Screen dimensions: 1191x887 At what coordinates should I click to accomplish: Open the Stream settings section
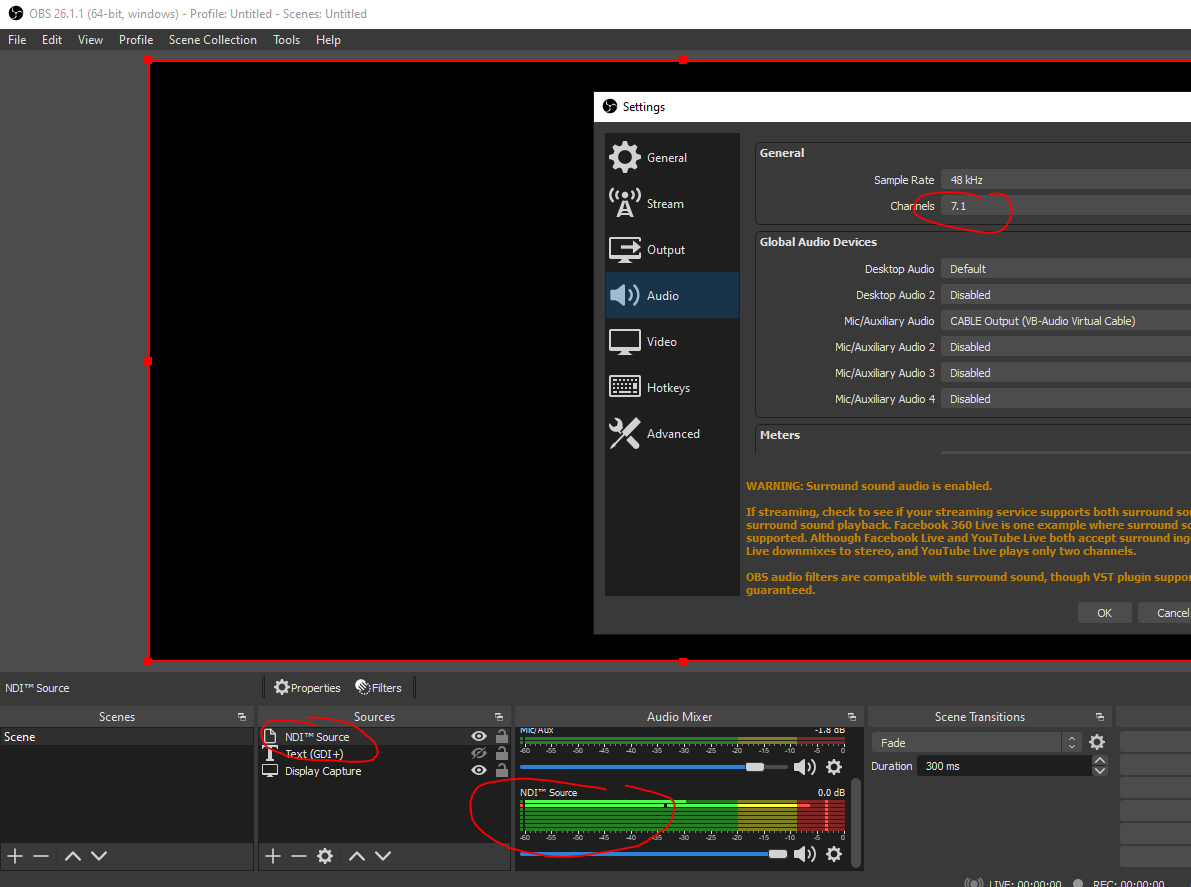[x=664, y=204]
